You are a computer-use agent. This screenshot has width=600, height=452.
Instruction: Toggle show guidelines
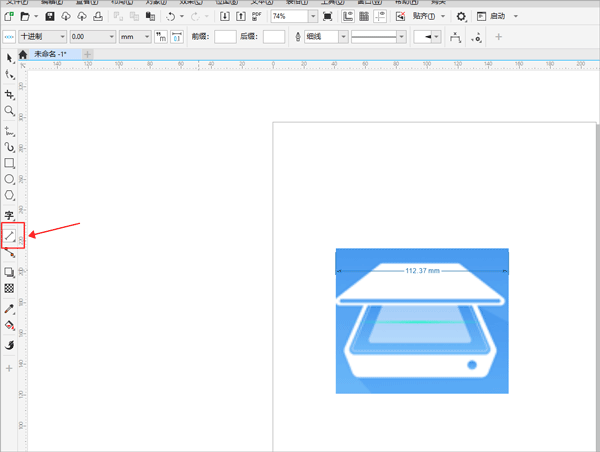[380, 16]
